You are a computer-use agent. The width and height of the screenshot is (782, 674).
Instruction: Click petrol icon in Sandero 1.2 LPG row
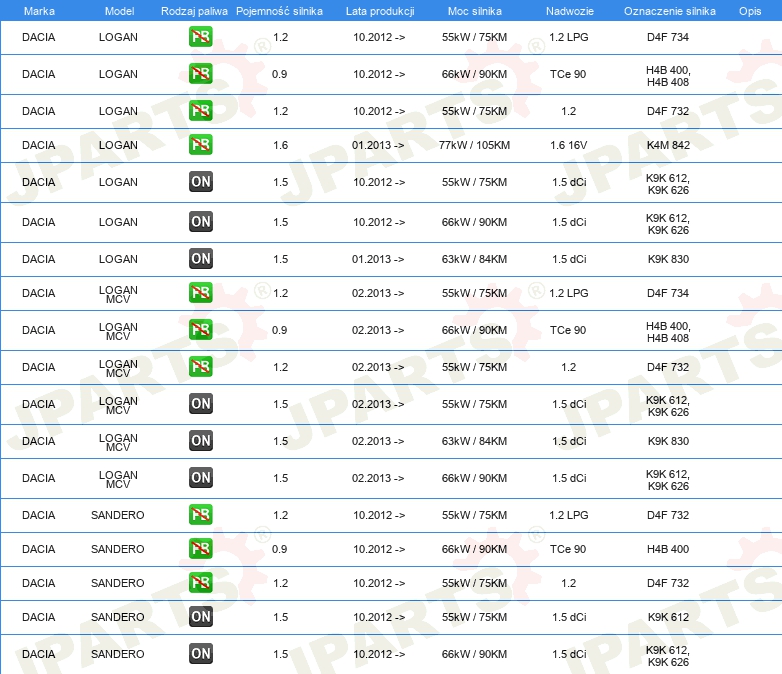click(200, 514)
